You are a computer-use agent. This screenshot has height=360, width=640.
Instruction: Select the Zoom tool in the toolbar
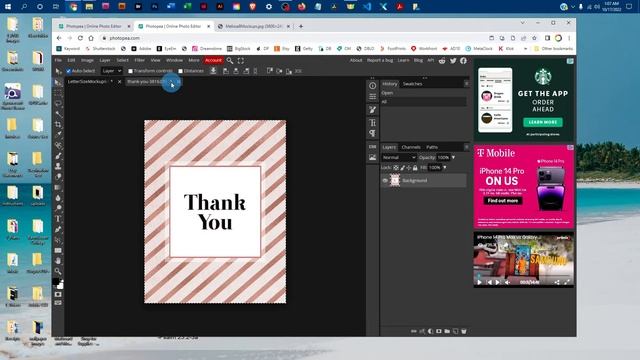pyautogui.click(x=58, y=271)
